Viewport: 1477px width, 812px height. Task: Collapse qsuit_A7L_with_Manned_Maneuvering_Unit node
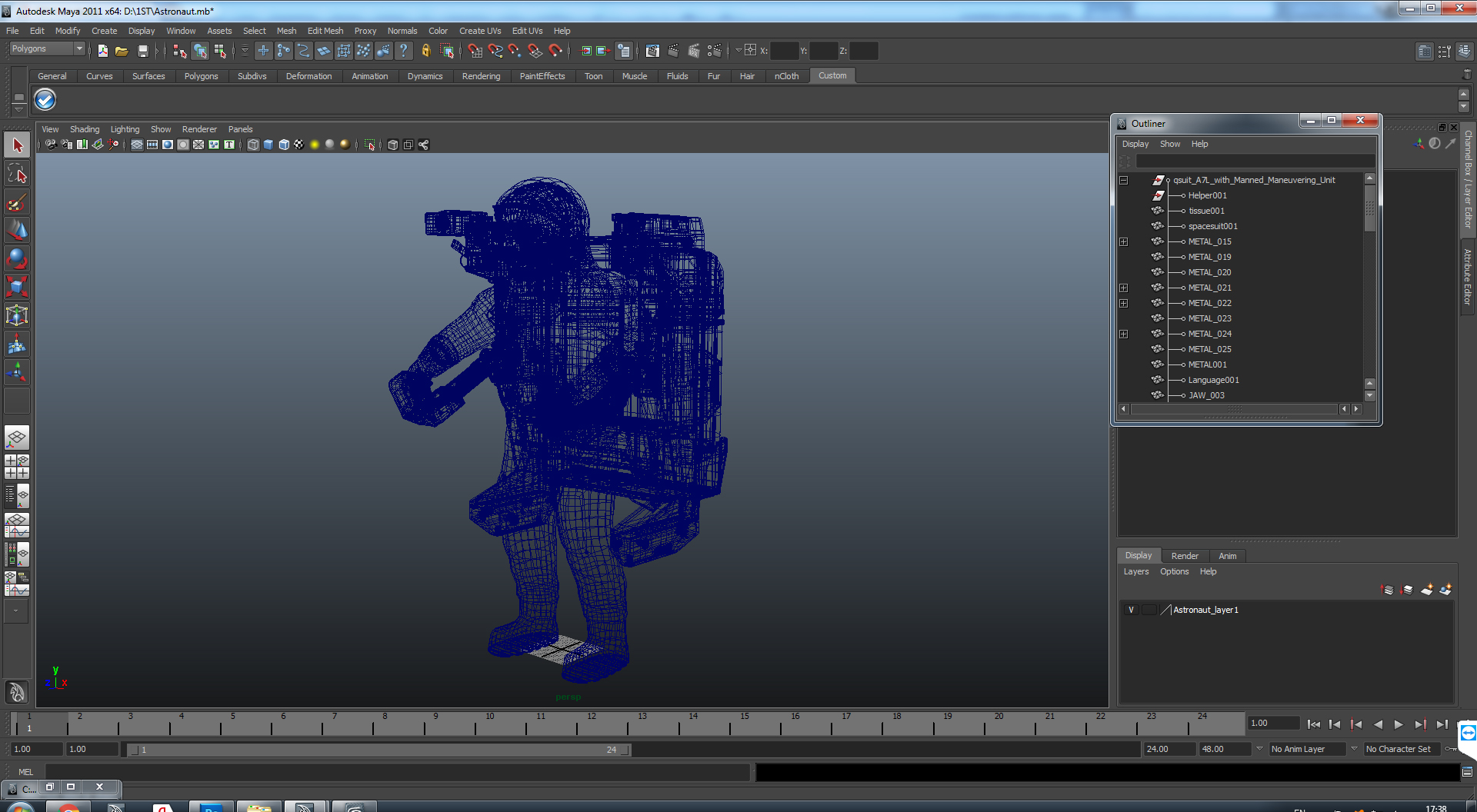pos(1123,180)
